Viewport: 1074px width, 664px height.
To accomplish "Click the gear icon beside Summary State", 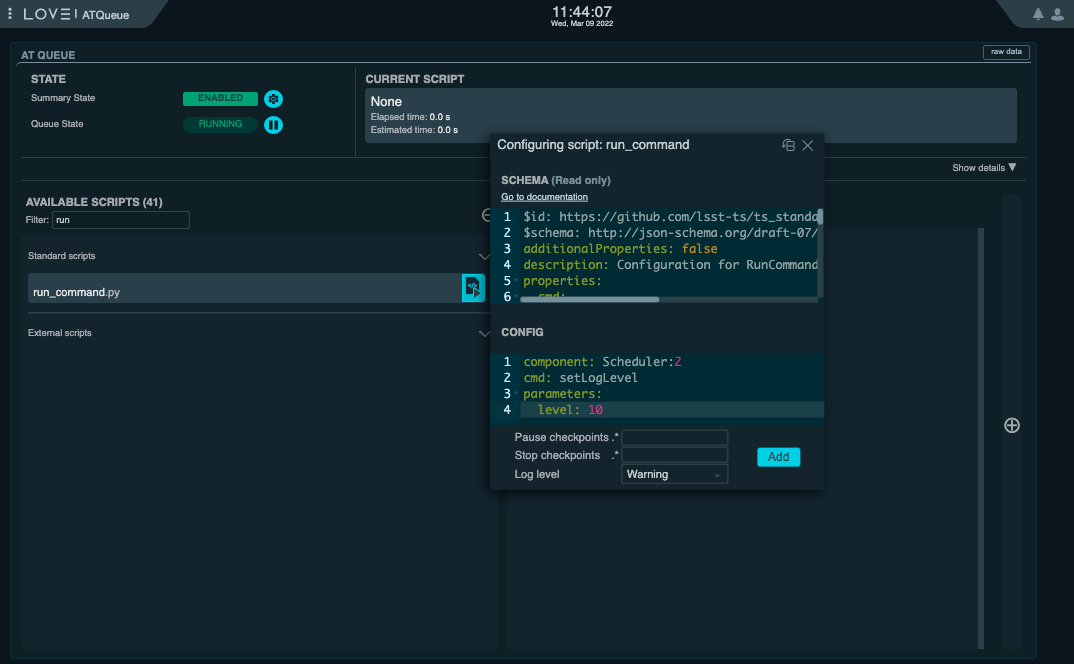I will coord(273,98).
